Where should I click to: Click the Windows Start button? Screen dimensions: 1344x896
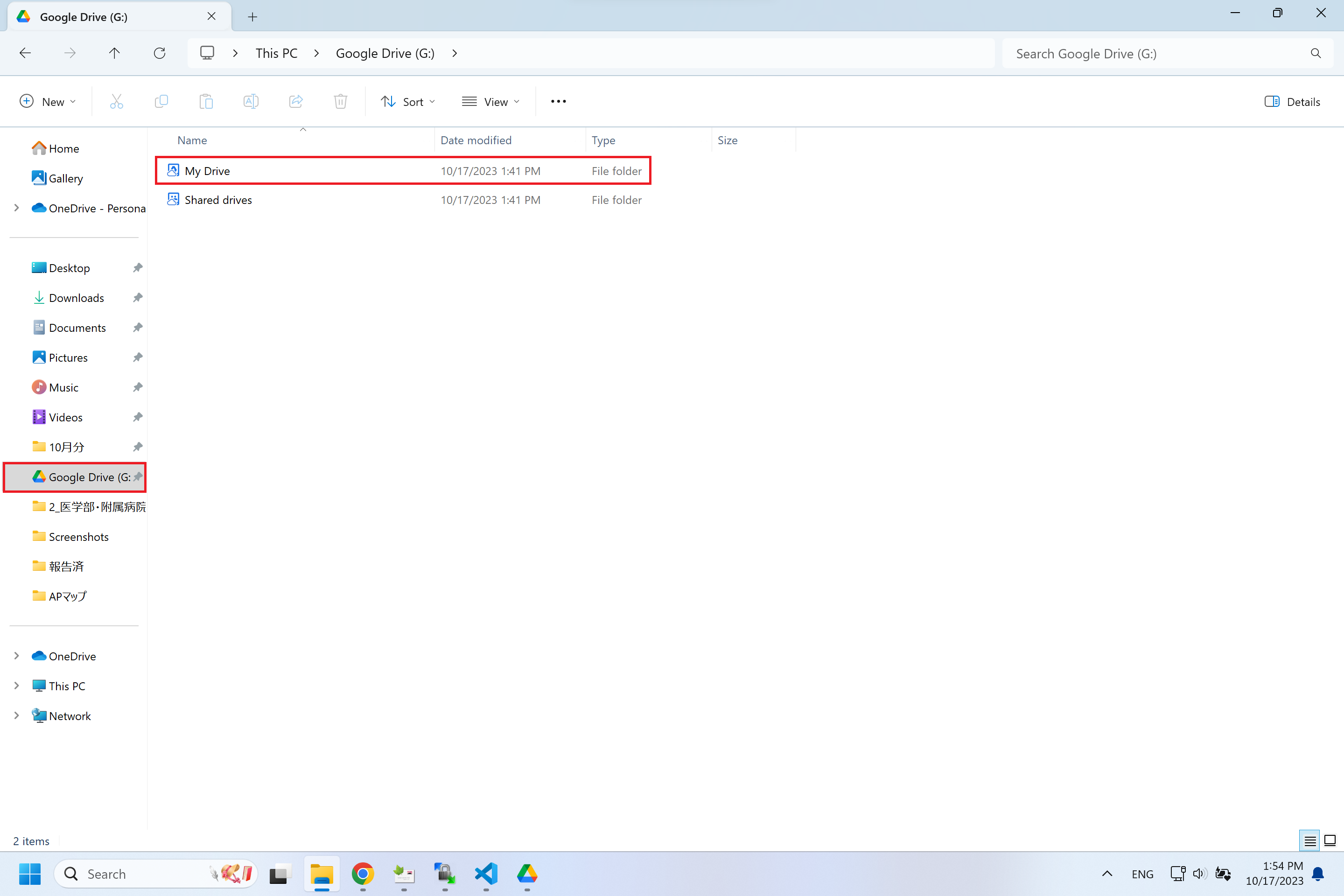[30, 874]
